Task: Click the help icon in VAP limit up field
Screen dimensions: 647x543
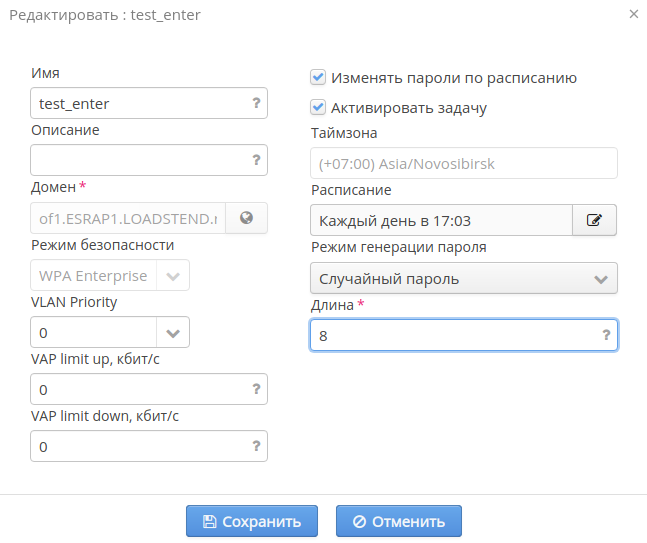Action: (256, 389)
